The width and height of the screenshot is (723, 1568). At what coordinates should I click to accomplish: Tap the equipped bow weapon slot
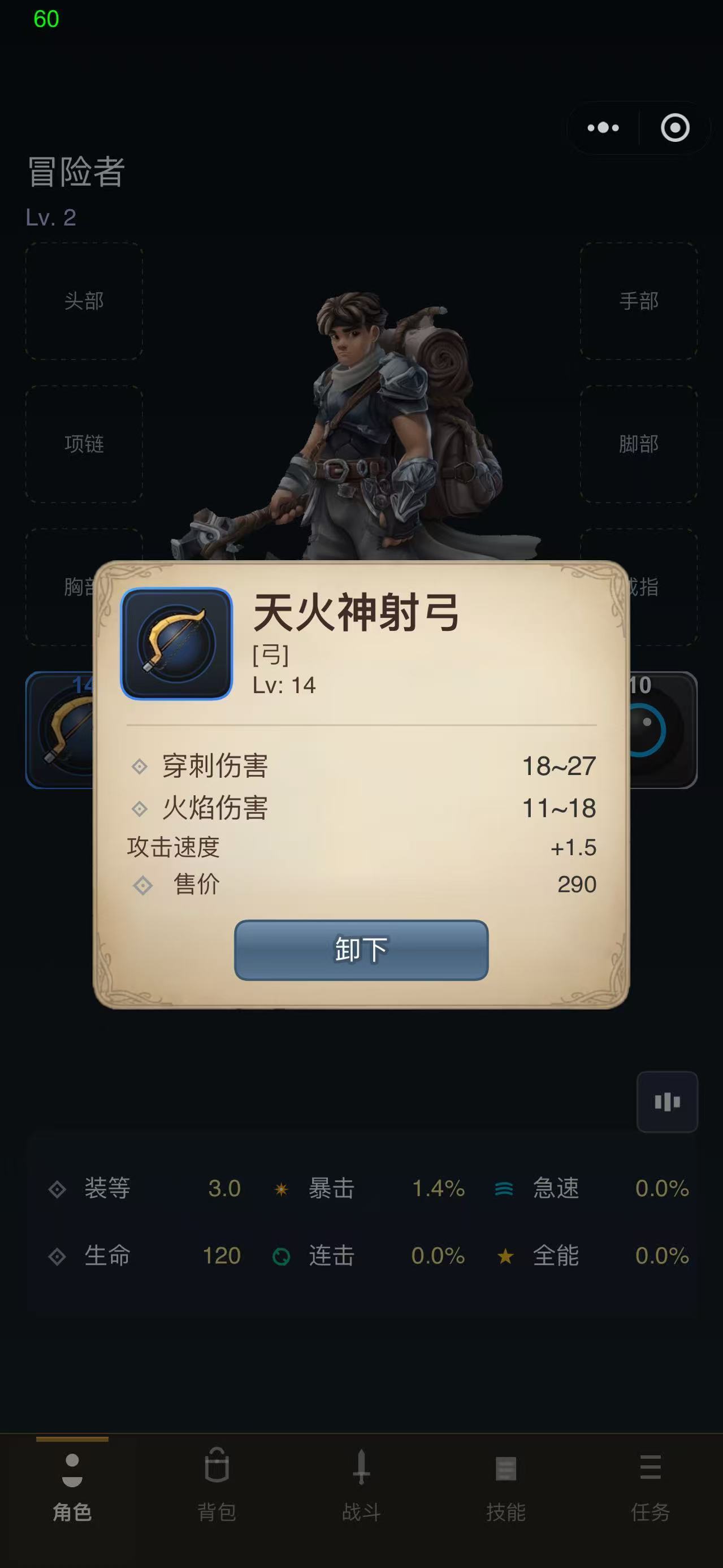[60, 730]
